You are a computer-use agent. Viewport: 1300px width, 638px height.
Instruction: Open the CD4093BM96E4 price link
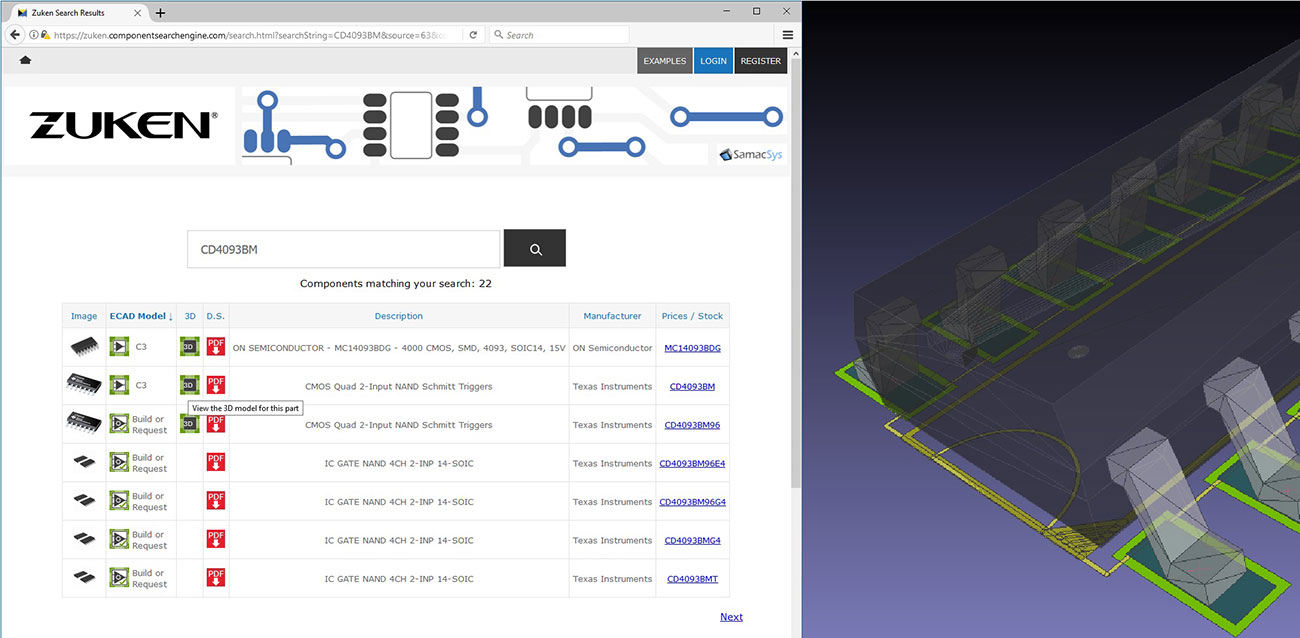[692, 463]
